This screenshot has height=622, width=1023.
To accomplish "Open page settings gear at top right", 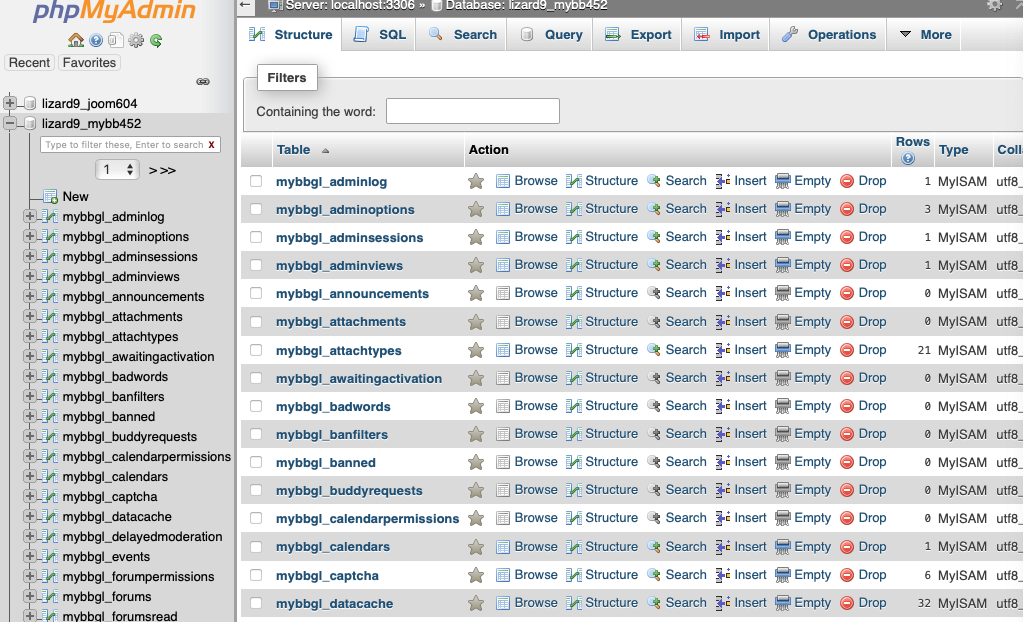I will [994, 5].
